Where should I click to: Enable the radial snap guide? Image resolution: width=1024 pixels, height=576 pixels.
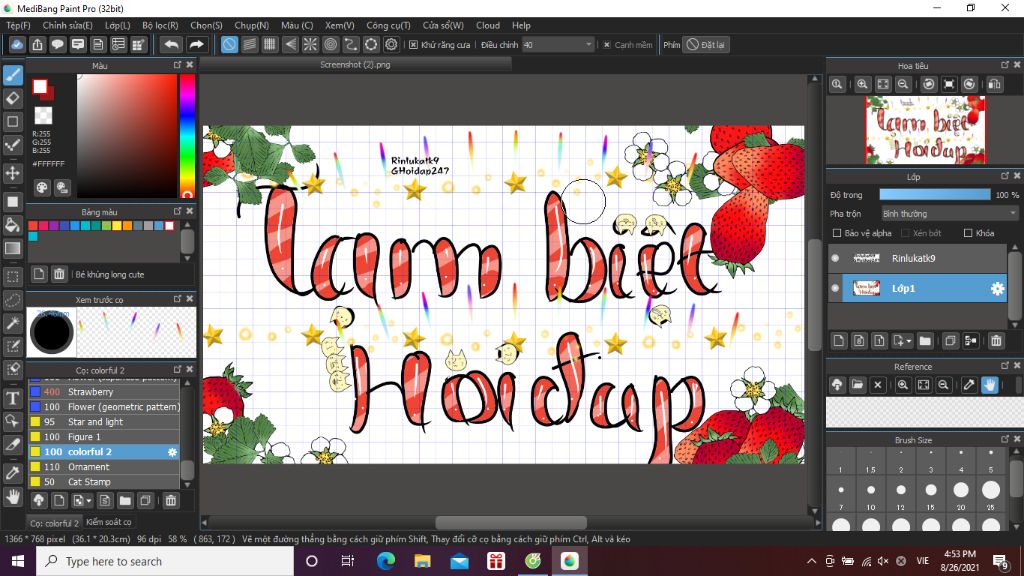pyautogui.click(x=310, y=44)
